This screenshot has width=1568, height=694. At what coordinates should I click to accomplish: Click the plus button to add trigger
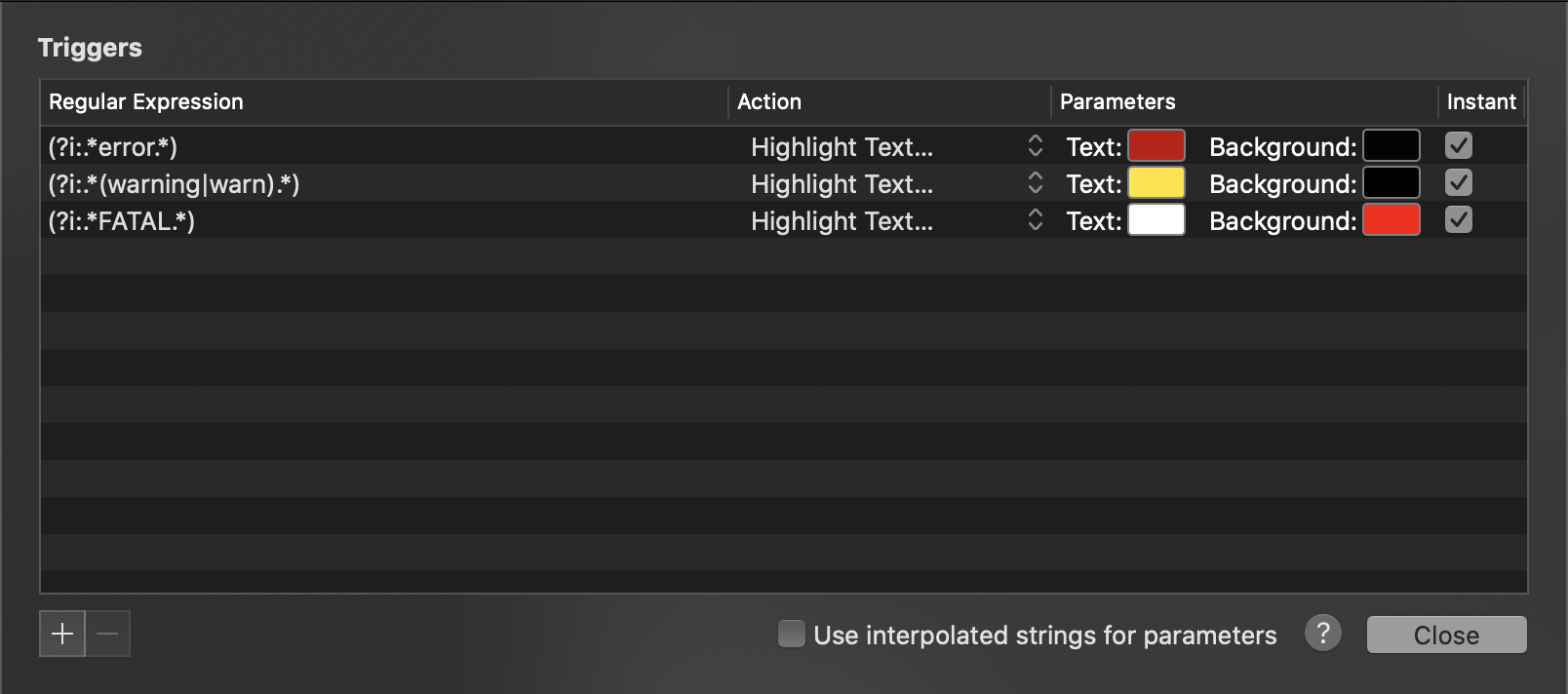click(62, 635)
